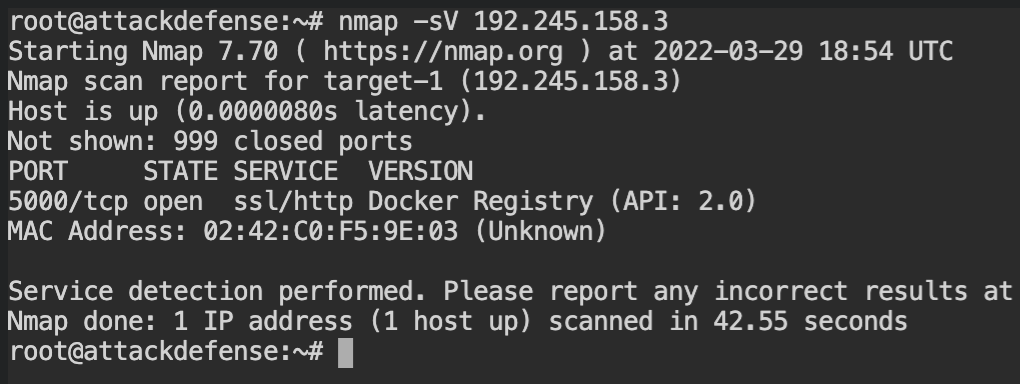Click the VERSION column header
The height and width of the screenshot is (384, 1020).
point(420,171)
